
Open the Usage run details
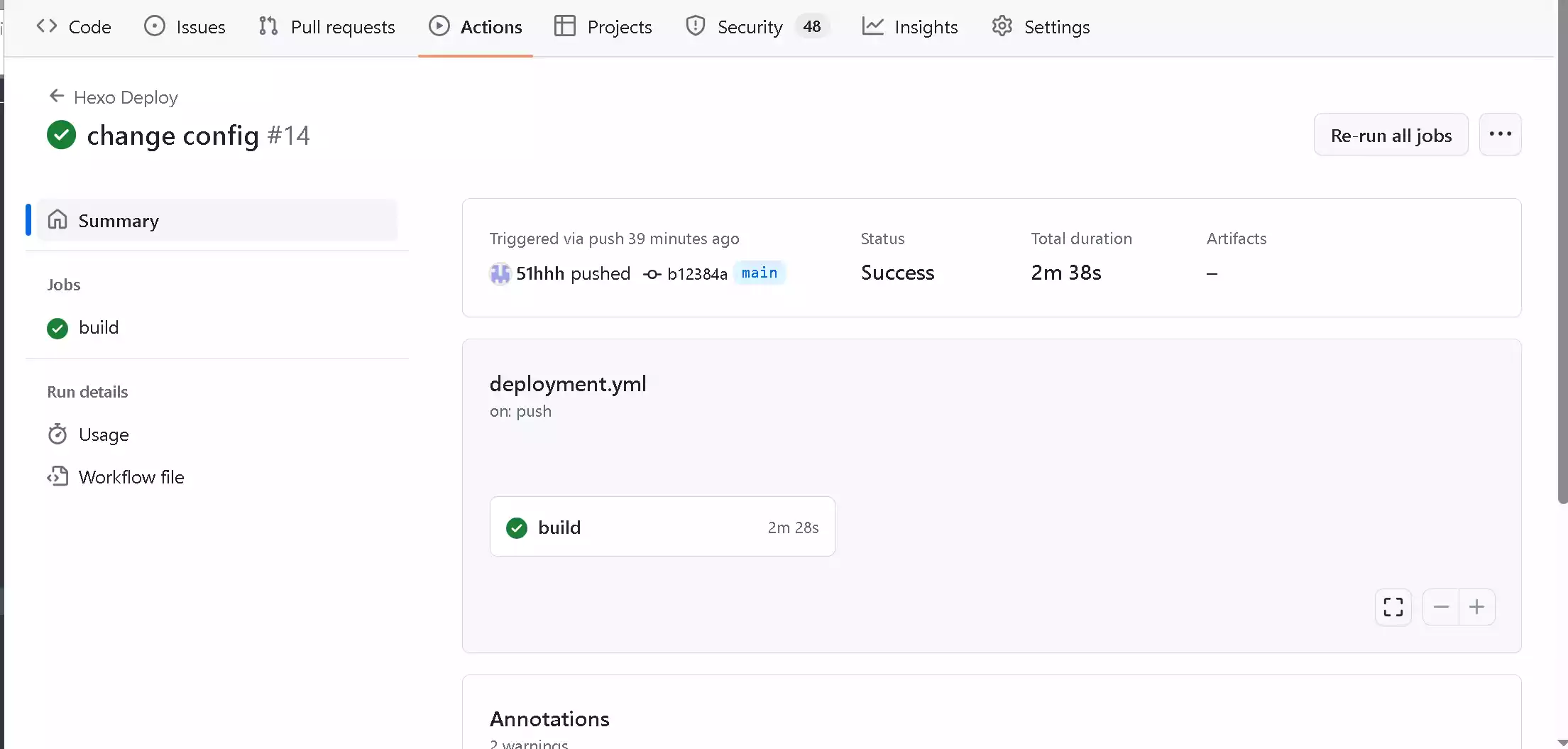pos(104,434)
